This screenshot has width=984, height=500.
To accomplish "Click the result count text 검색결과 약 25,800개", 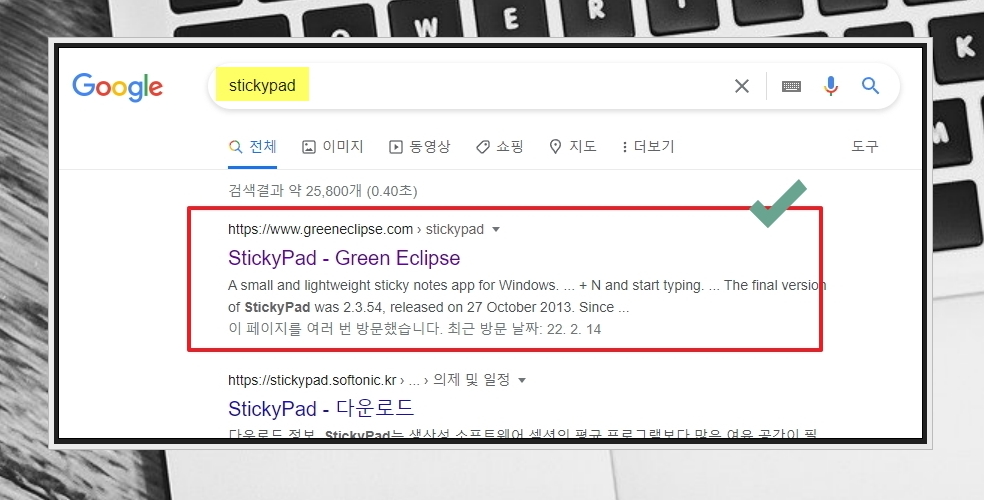I will pyautogui.click(x=323, y=191).
